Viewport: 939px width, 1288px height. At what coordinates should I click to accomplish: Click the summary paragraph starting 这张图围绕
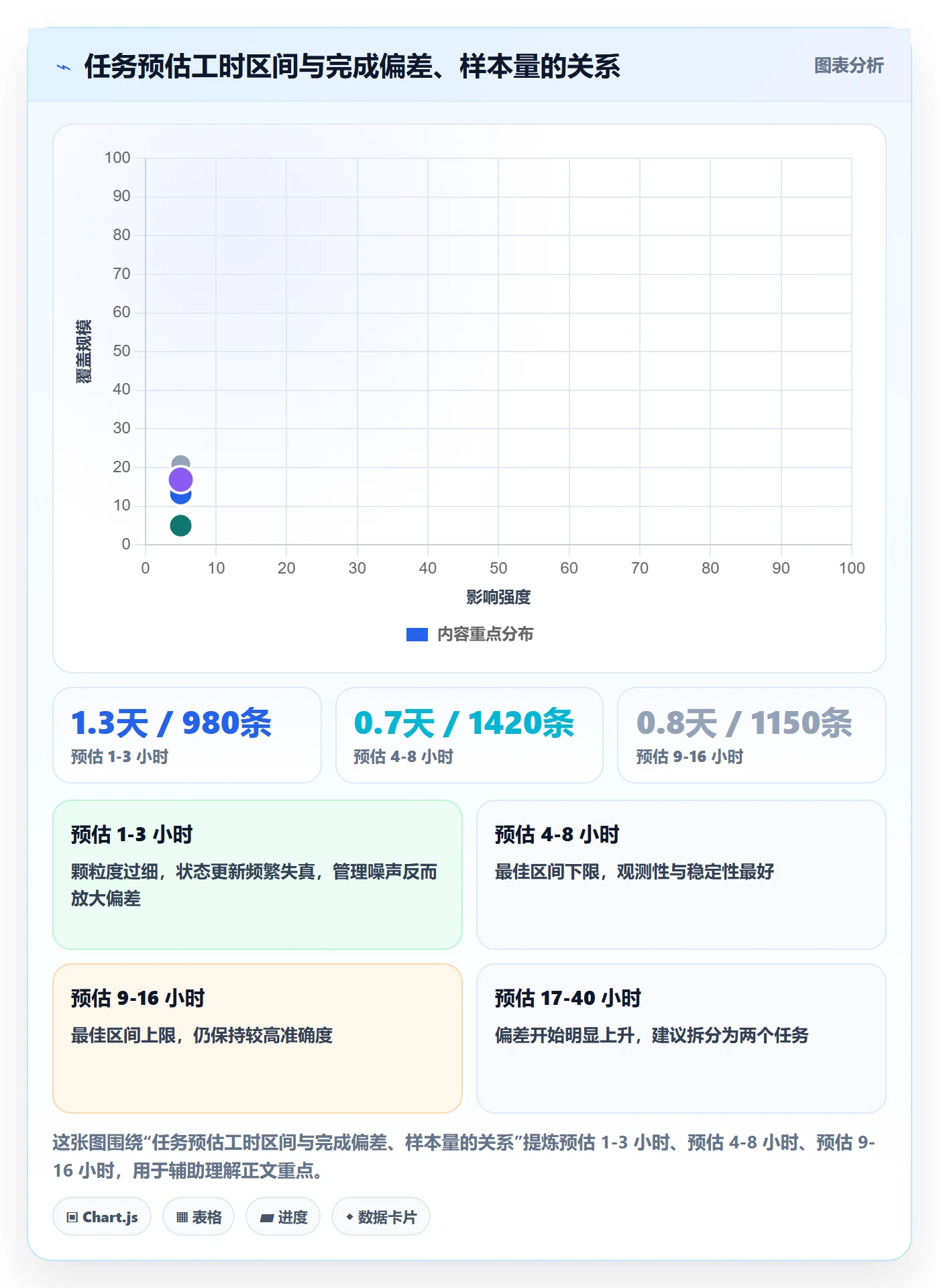click(x=464, y=1157)
